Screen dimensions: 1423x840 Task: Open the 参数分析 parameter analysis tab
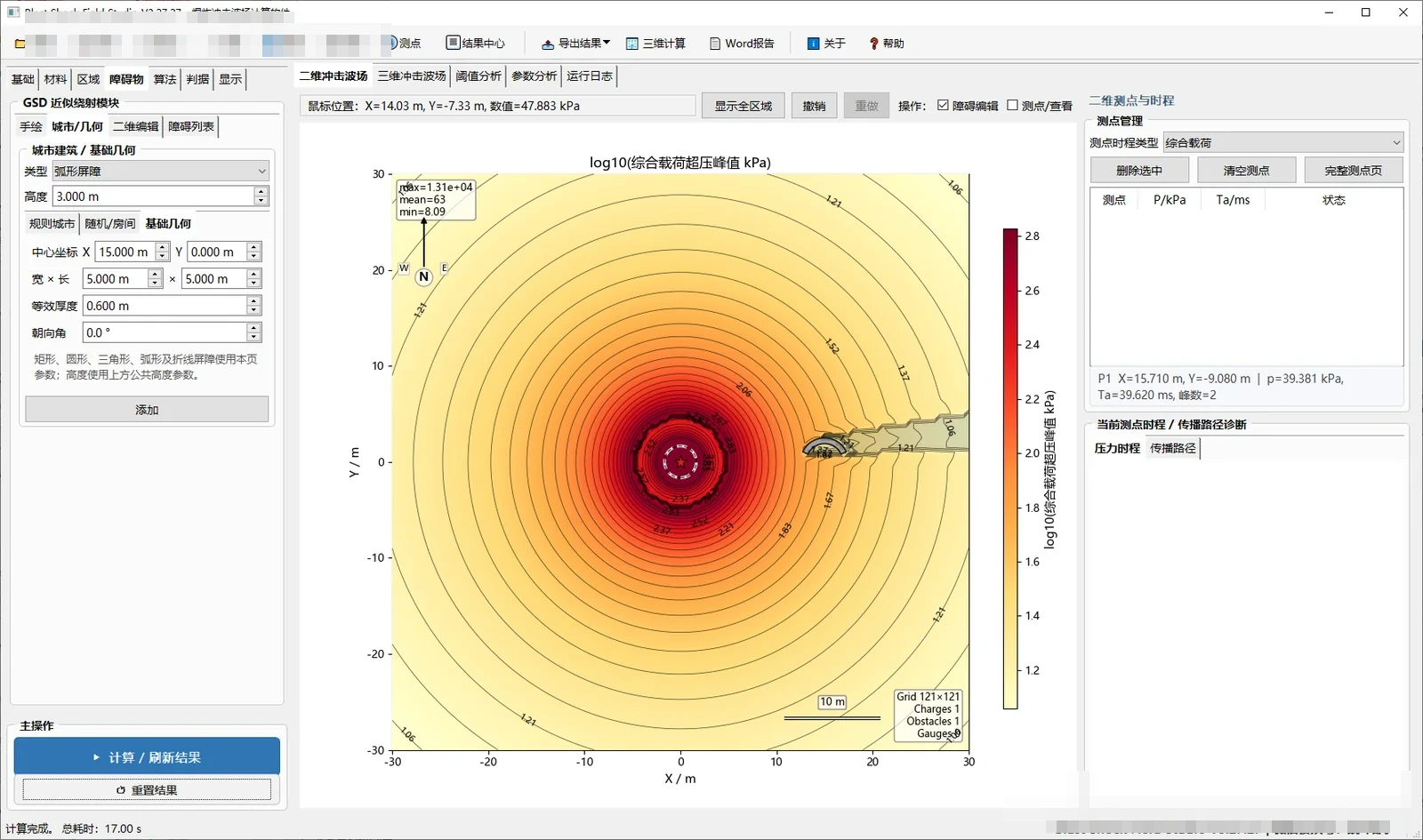[x=535, y=76]
